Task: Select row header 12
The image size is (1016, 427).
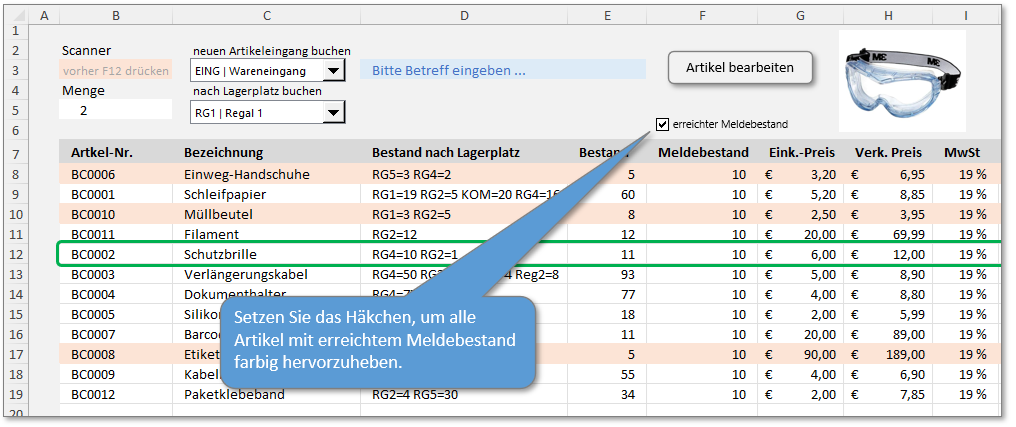Action: click(16, 255)
